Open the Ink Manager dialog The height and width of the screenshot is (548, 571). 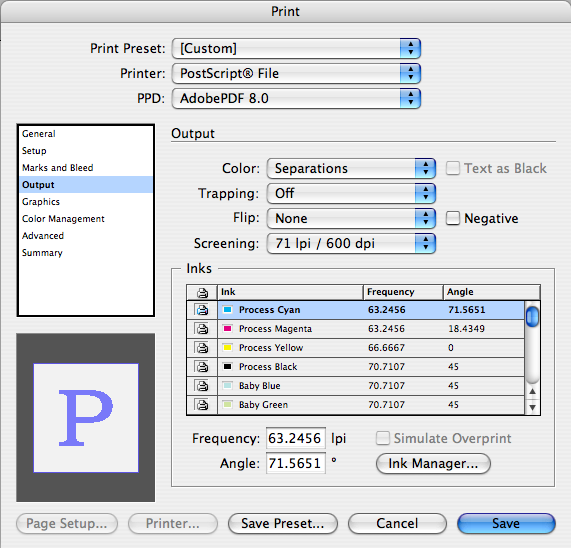click(x=433, y=464)
